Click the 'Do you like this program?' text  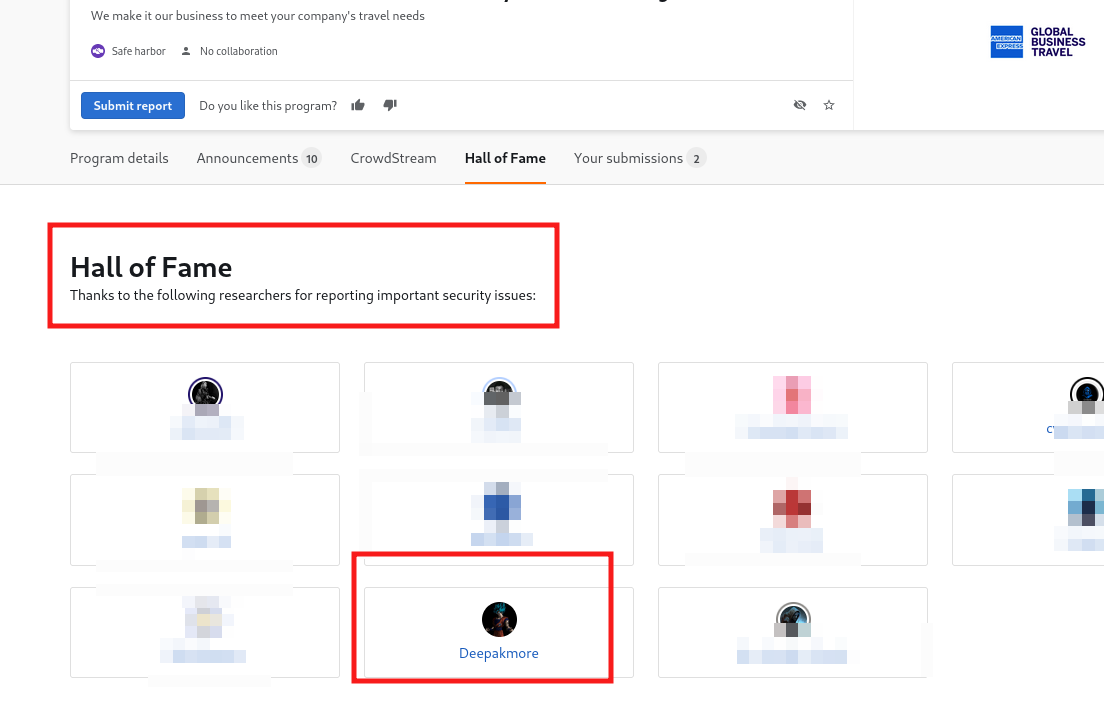tap(268, 106)
